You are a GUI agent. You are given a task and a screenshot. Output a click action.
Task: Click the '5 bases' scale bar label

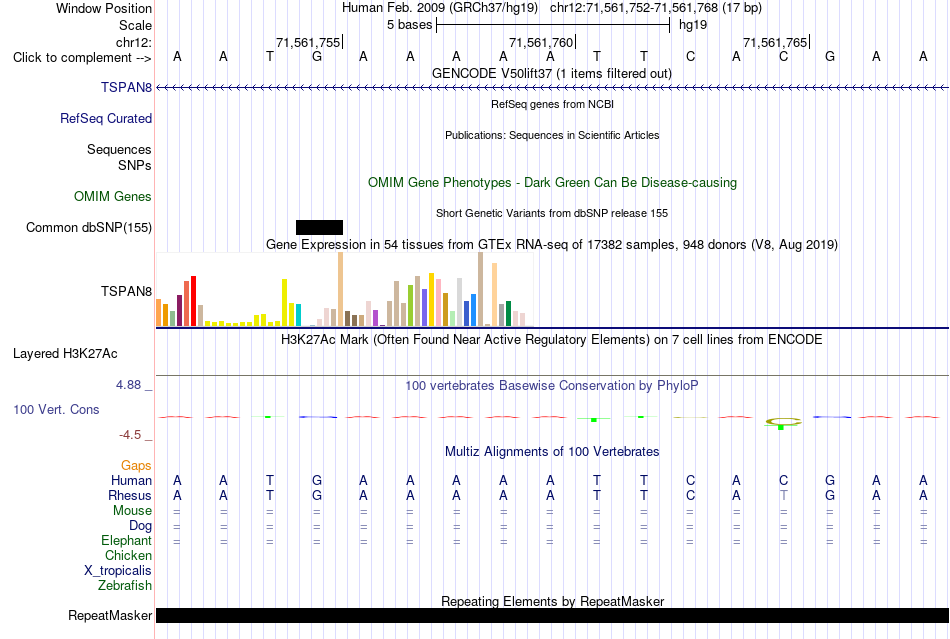coord(410,25)
